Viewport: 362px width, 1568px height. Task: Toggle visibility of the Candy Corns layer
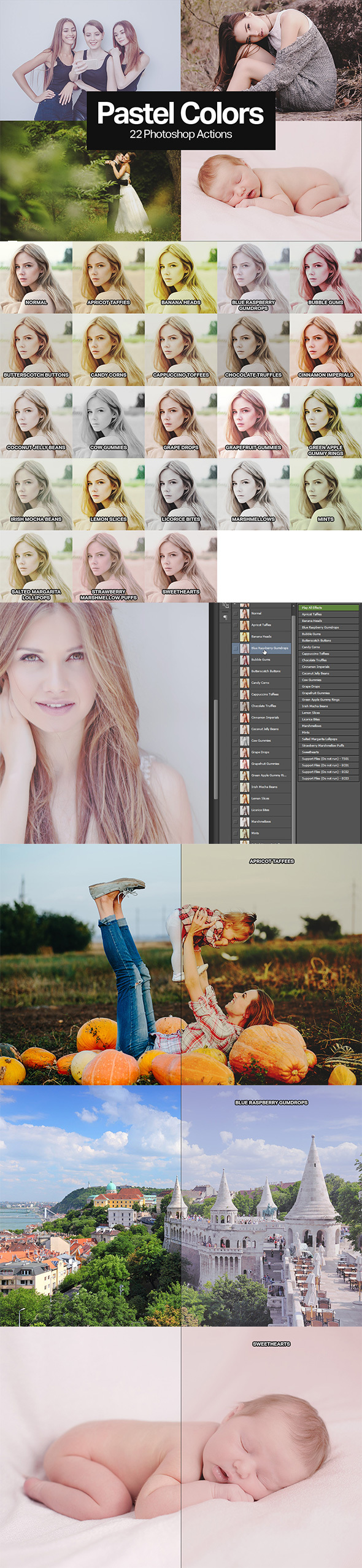click(x=236, y=682)
